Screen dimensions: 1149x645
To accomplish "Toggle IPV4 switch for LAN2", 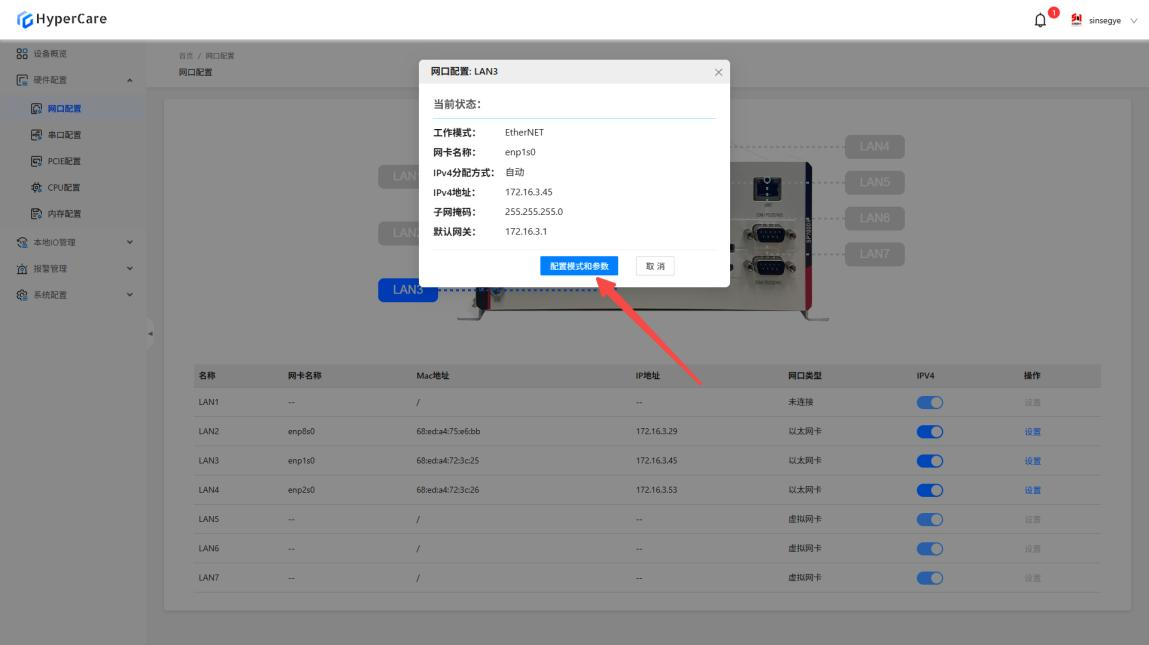I will tap(929, 432).
